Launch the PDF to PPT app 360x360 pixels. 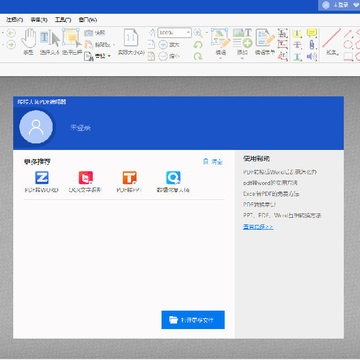tap(130, 182)
